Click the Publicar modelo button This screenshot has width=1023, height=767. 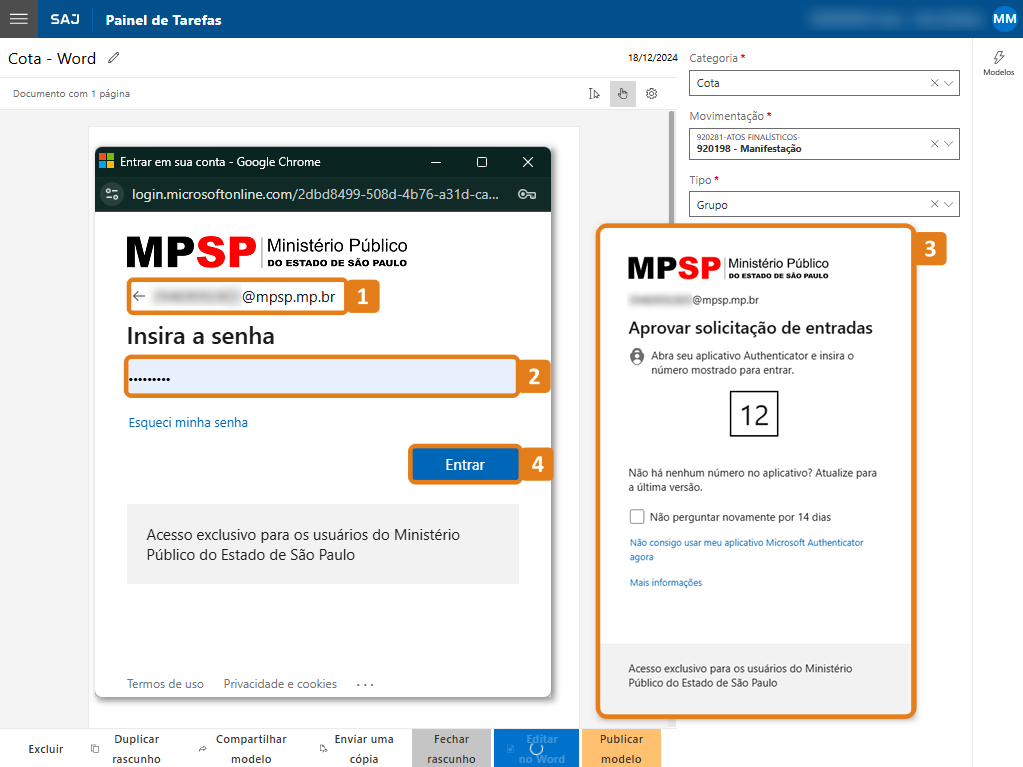(x=620, y=748)
